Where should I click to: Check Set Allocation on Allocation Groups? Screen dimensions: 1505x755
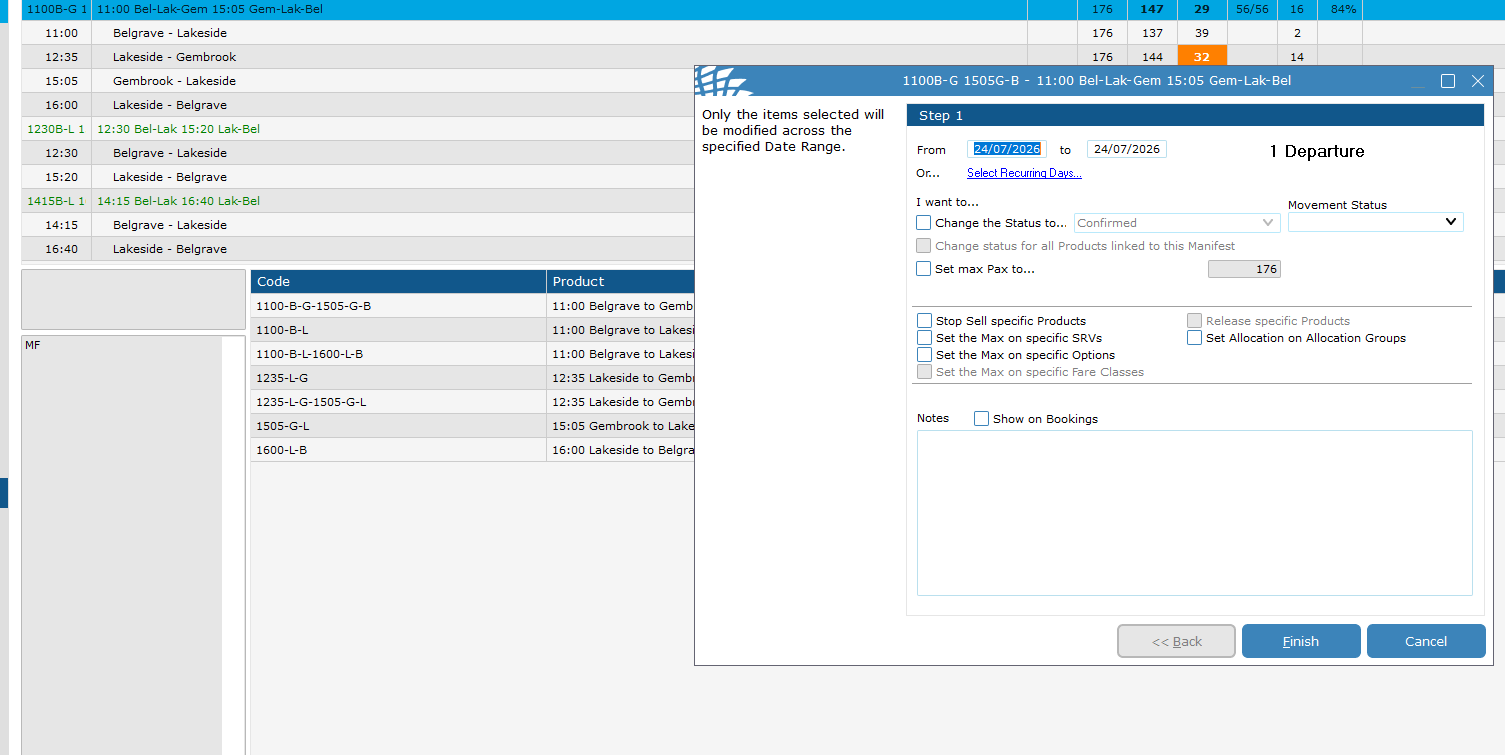(1194, 338)
